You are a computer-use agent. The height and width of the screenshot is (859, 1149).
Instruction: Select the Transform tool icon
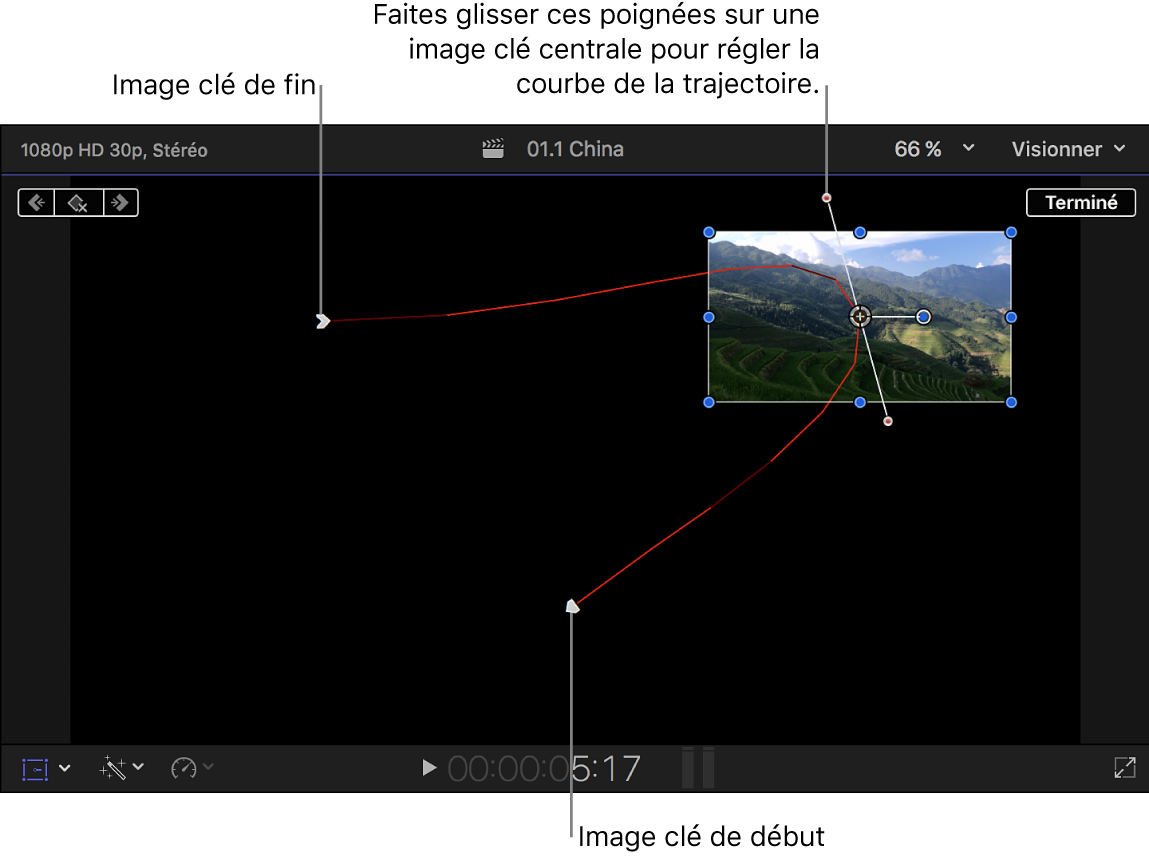coord(35,767)
